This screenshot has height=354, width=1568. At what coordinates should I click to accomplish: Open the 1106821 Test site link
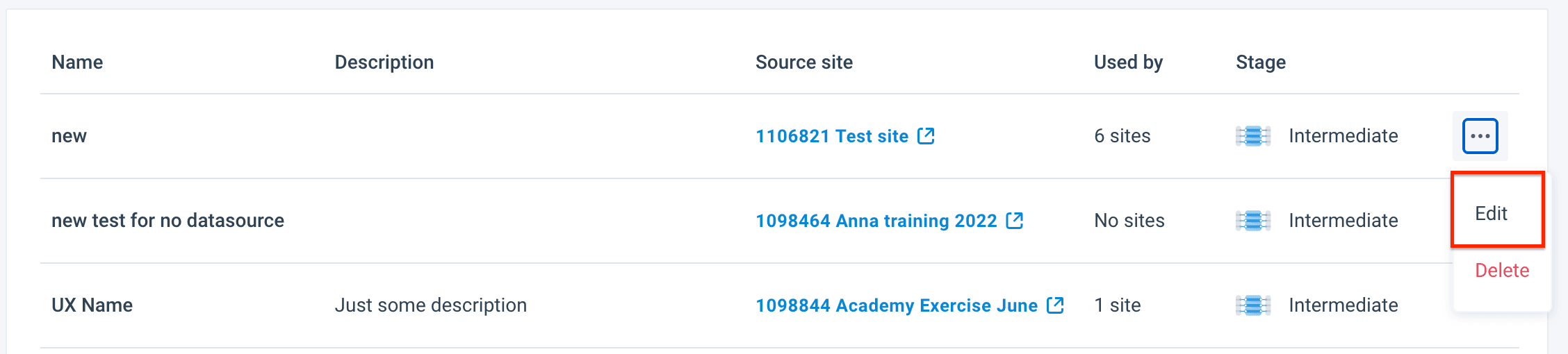tap(832, 136)
